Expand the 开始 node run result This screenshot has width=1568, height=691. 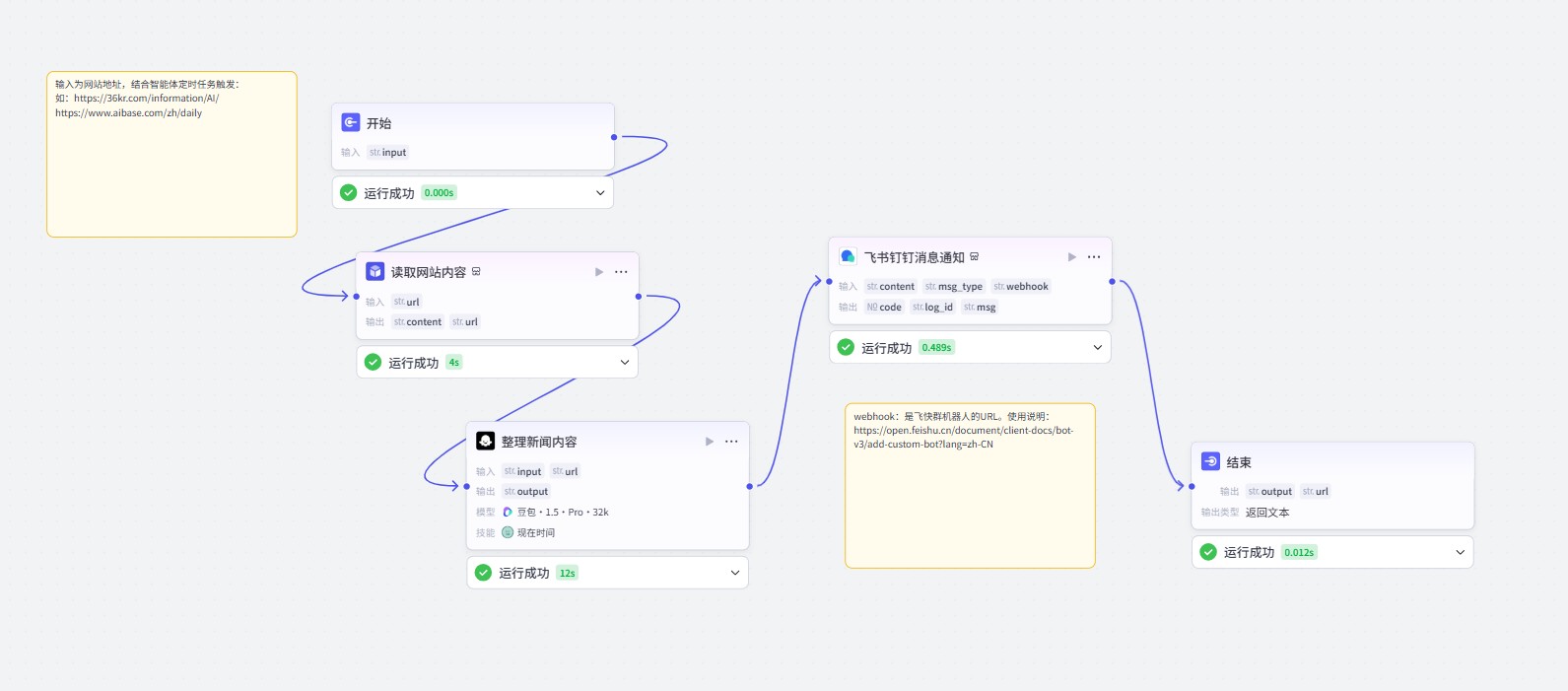click(x=600, y=193)
